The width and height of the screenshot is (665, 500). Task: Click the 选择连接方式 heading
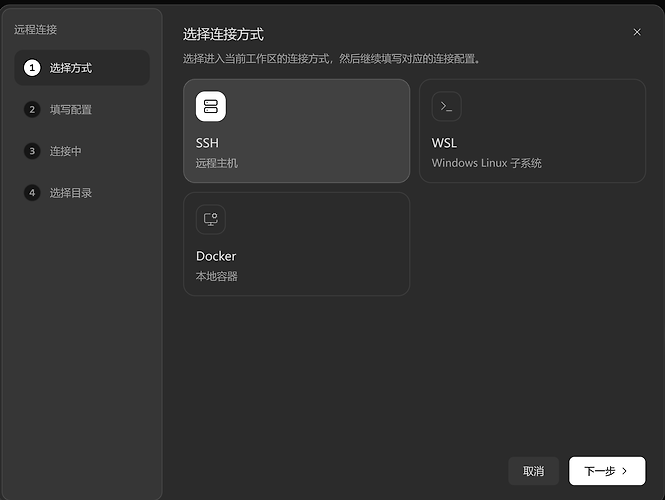coord(224,34)
